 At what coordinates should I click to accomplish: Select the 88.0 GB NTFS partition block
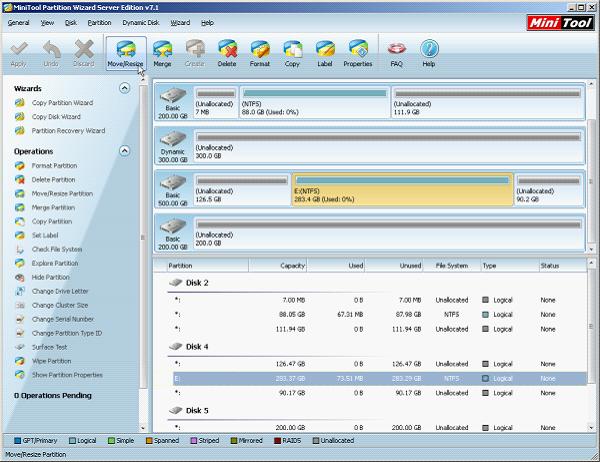[x=315, y=102]
